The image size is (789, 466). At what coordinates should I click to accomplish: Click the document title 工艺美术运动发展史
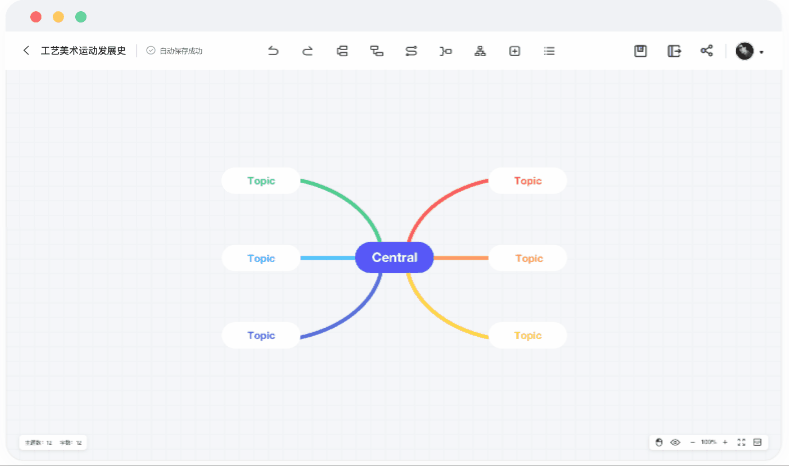tap(83, 51)
